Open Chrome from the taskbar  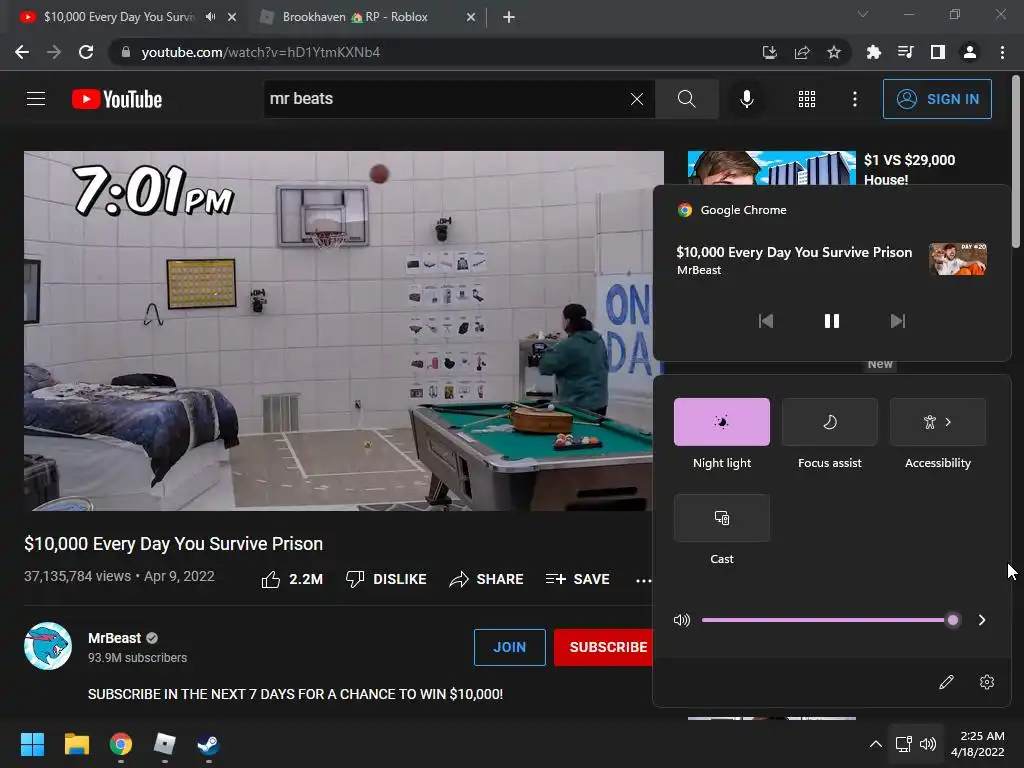point(121,744)
